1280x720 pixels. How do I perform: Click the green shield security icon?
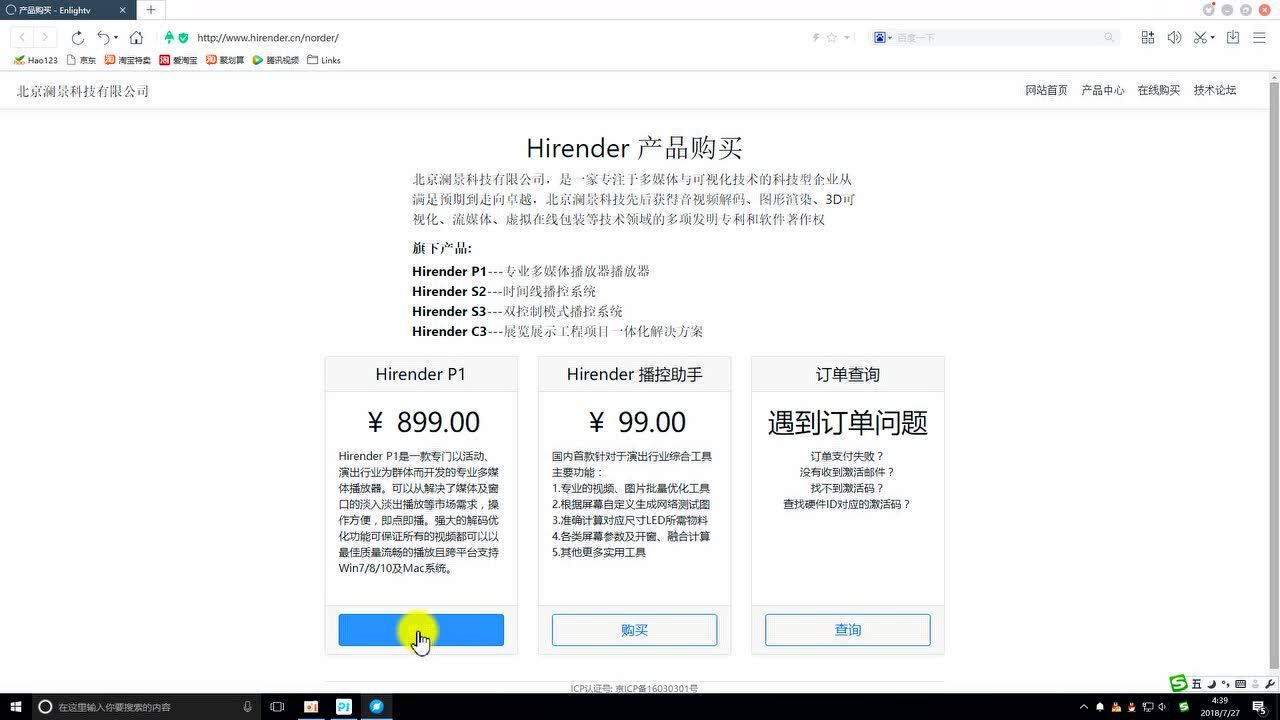pyautogui.click(x=183, y=37)
